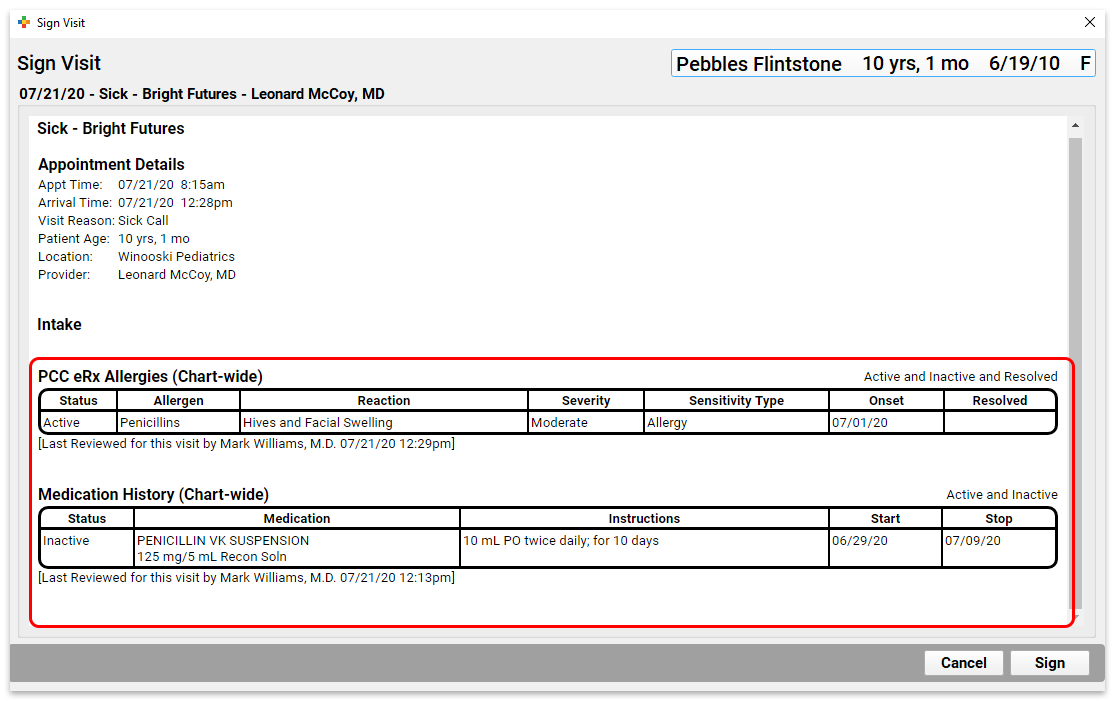Click the Penicillins allergen cell
The height and width of the screenshot is (701, 1115).
(178, 422)
